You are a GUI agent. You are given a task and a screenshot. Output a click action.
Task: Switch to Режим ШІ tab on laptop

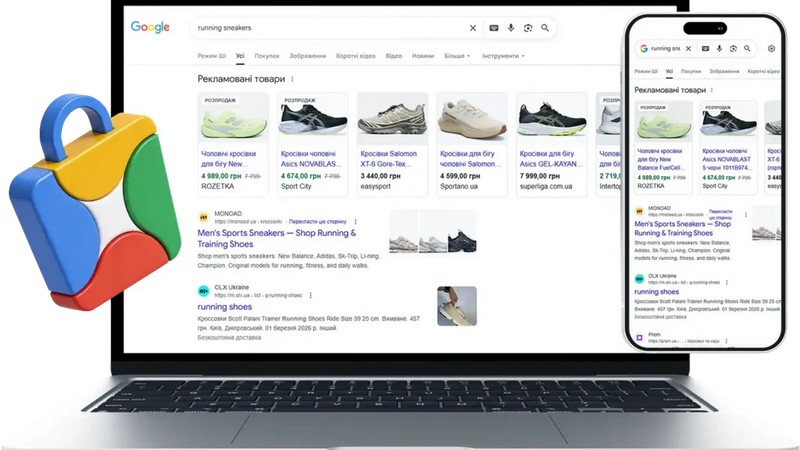(211, 56)
